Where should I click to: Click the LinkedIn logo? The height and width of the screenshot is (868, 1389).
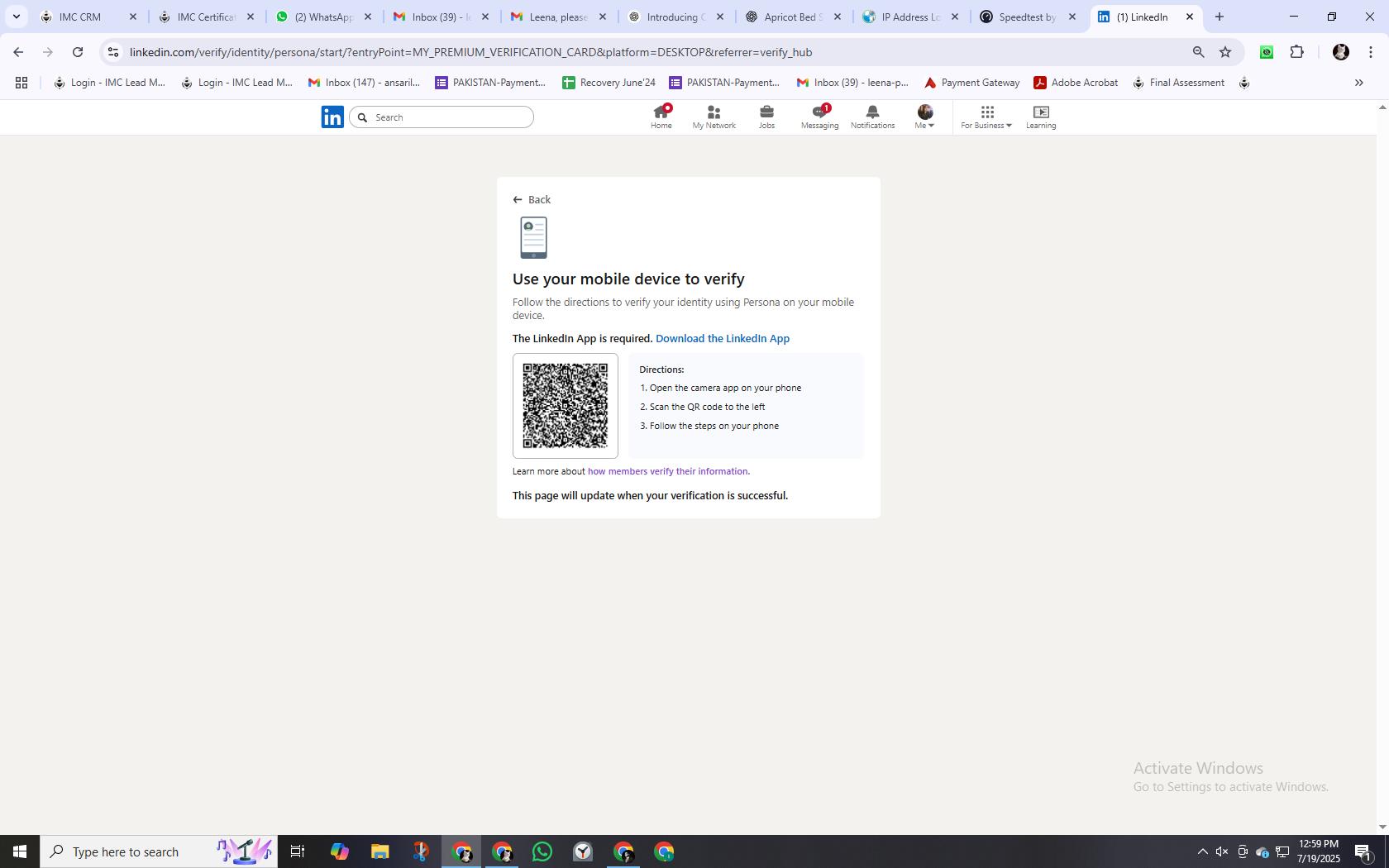[x=332, y=117]
